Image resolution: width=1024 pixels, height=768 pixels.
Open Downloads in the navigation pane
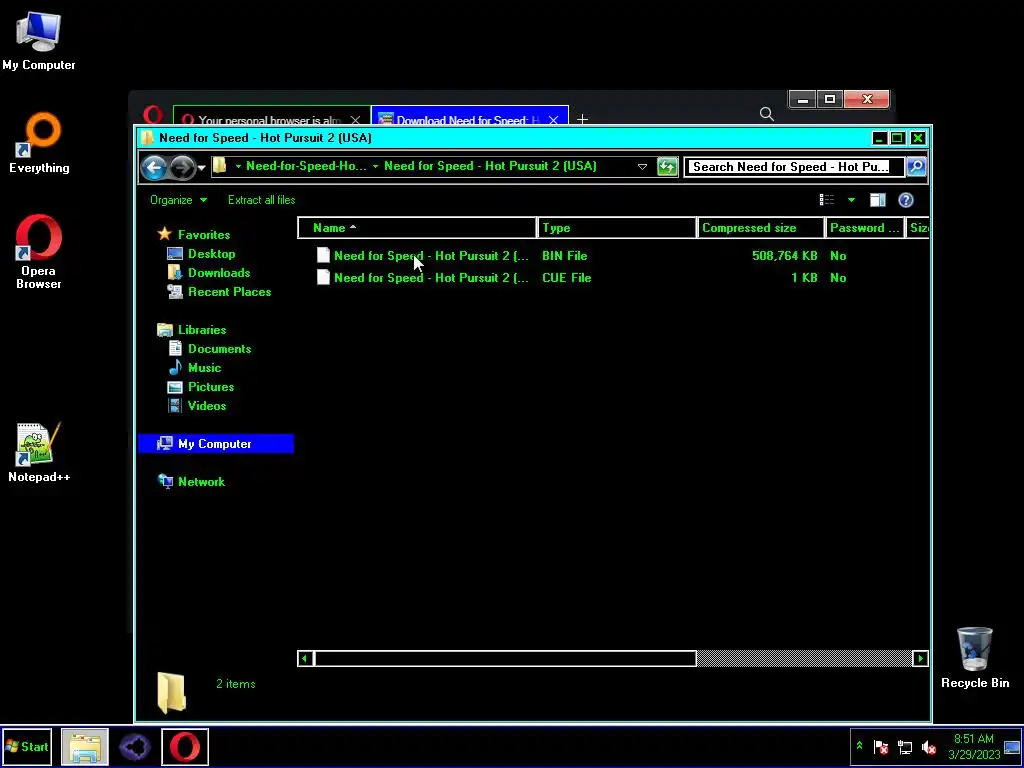coord(219,273)
